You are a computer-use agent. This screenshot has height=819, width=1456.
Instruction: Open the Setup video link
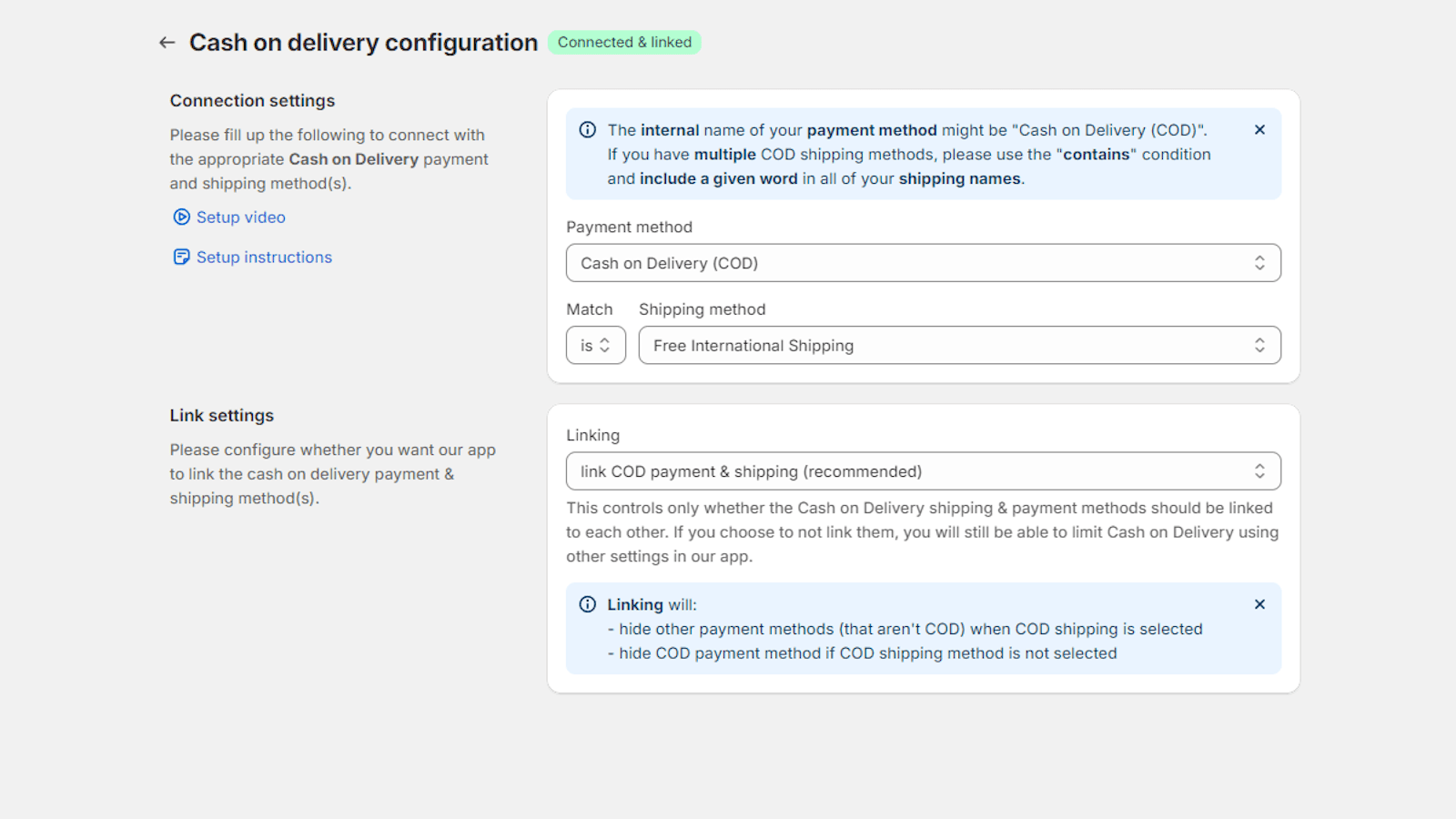[x=241, y=217]
